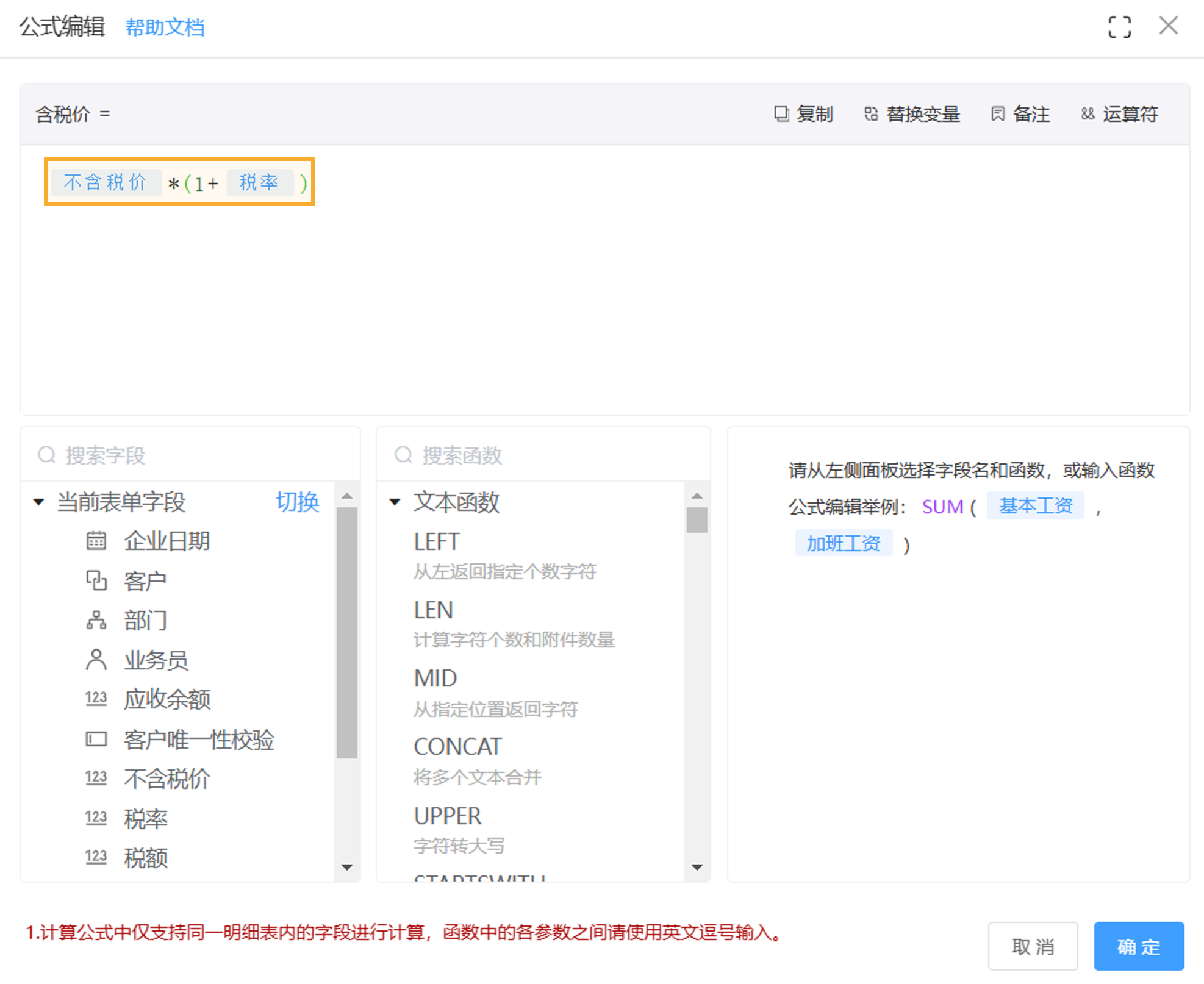Viewport: 1204px width, 984px height.
Task: Focus the 搜索字段 search field input
Action: pyautogui.click(x=190, y=455)
